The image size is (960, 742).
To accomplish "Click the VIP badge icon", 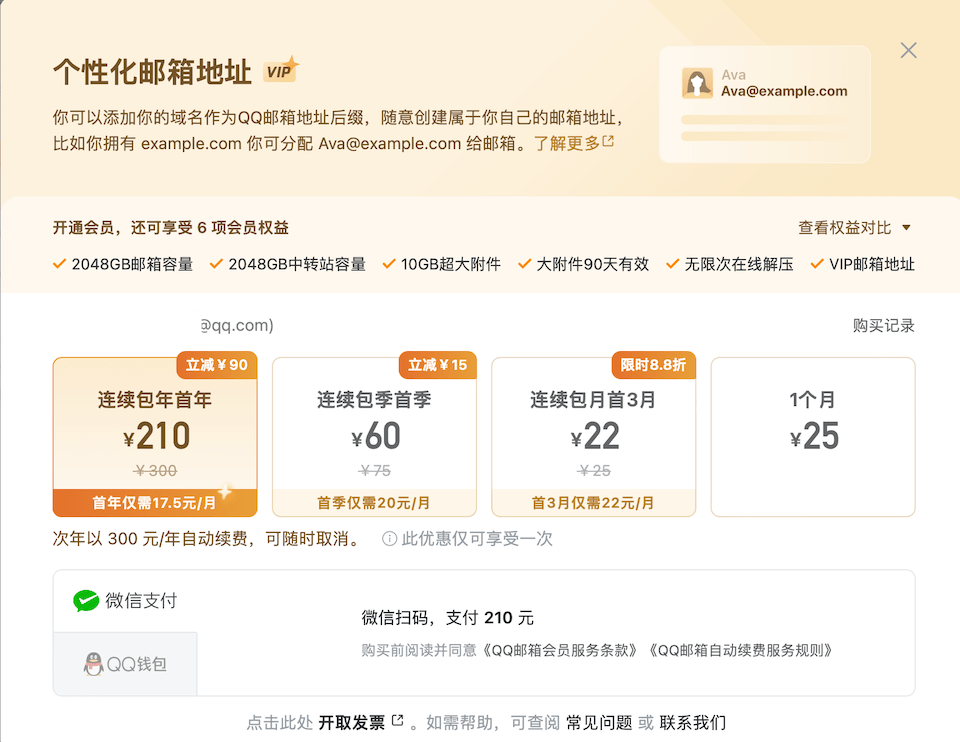I will 281,70.
